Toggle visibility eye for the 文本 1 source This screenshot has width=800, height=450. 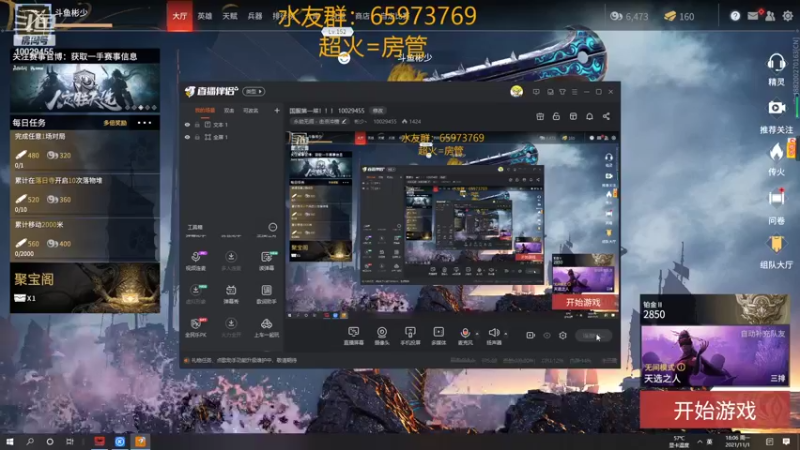coord(187,124)
